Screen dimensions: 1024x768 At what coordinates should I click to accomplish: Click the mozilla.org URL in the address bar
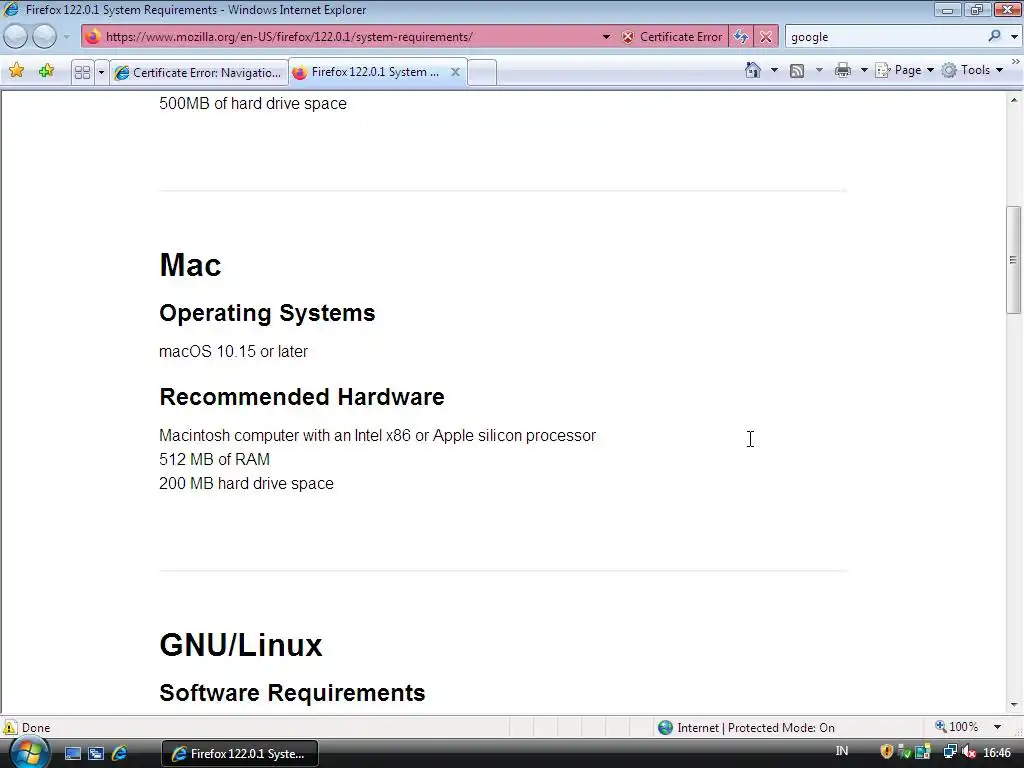pyautogui.click(x=289, y=37)
